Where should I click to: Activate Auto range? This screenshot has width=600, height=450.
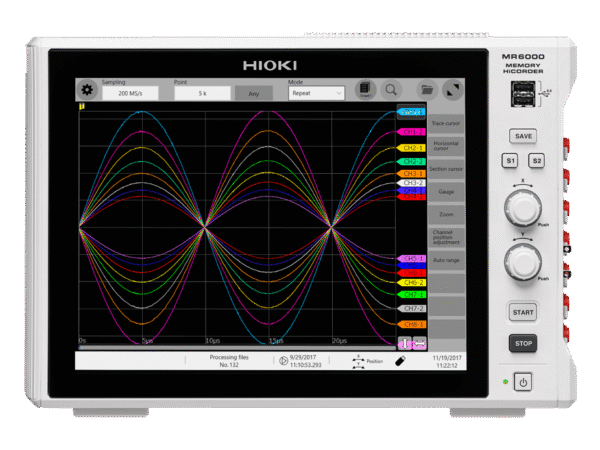pos(446,260)
